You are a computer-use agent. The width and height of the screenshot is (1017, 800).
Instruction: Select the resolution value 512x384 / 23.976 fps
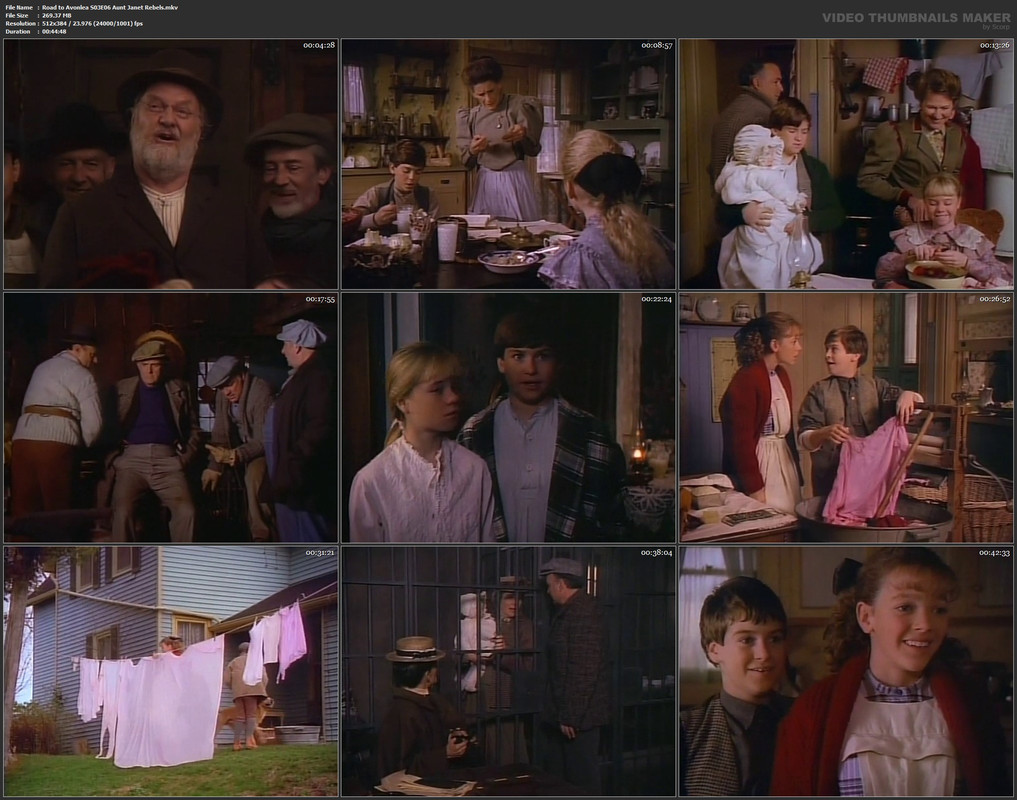click(x=93, y=23)
